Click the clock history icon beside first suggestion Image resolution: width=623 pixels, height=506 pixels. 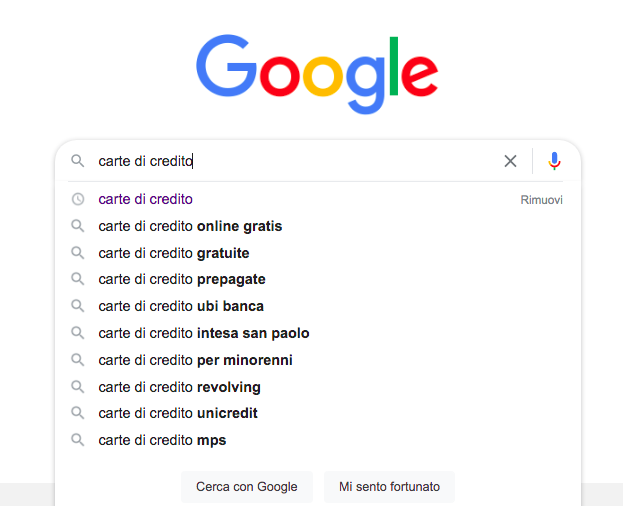77,199
